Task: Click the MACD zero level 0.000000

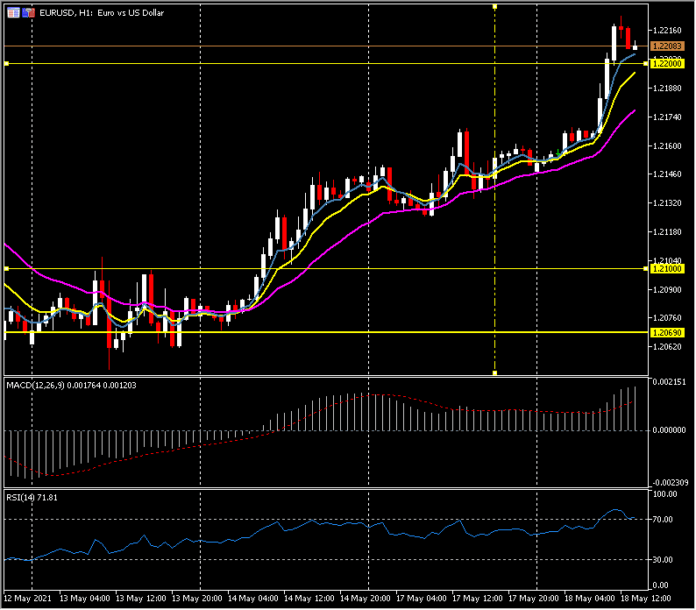Action: click(x=669, y=431)
